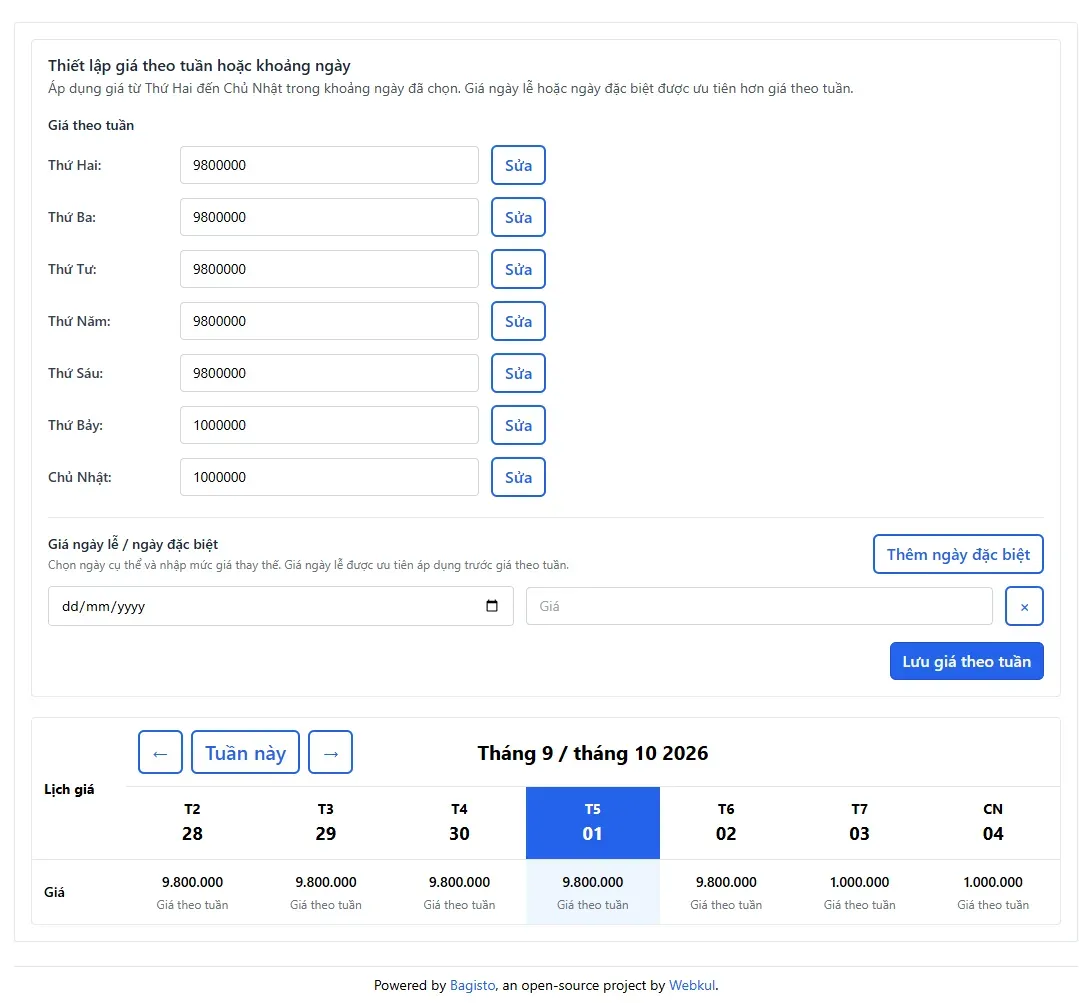The width and height of the screenshot is (1079, 1003).
Task: Click the 9.800.000 price under T3 29
Action: 325,882
